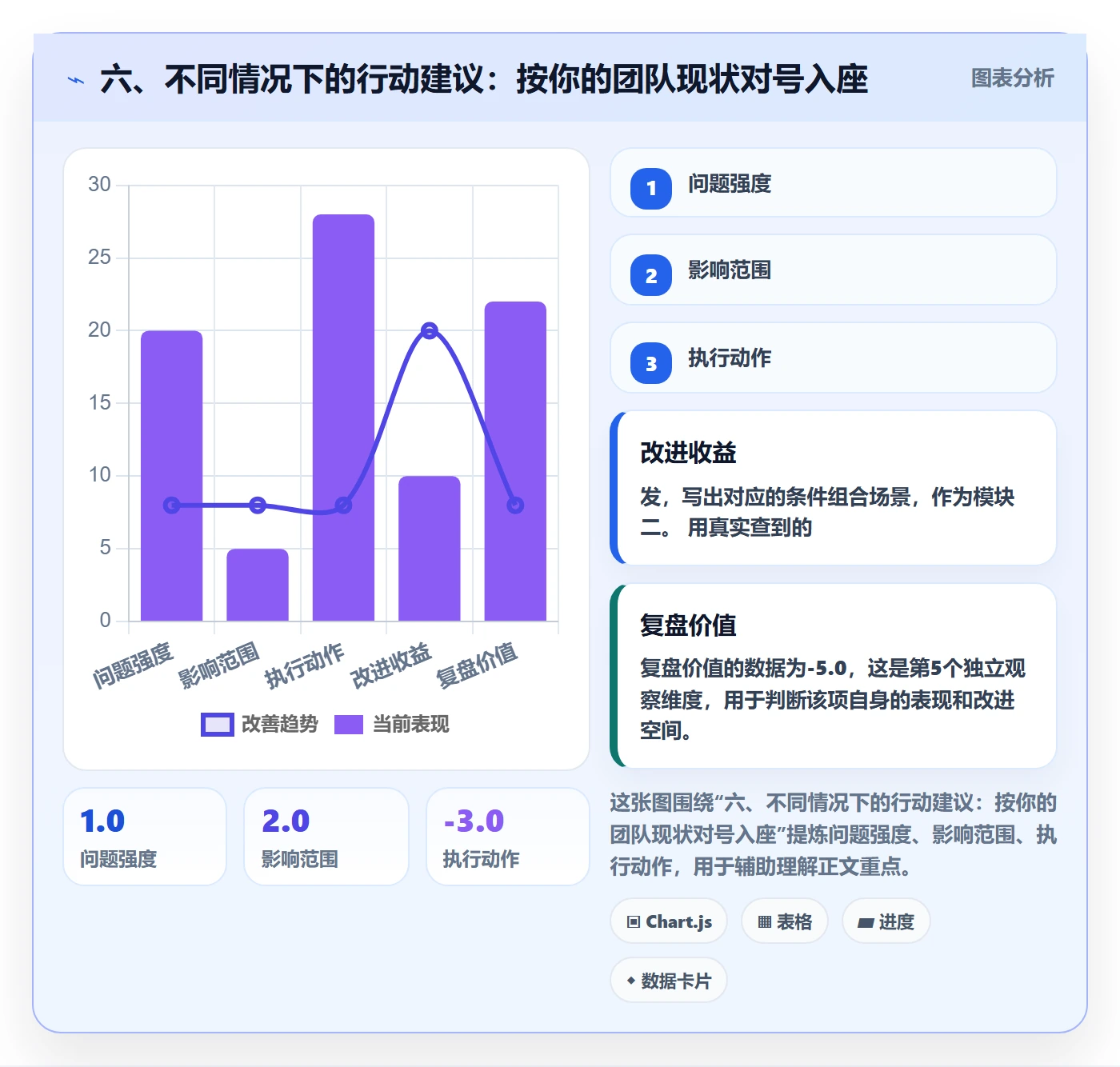Click the 问题强度 x-axis label under the chart
The width and height of the screenshot is (1120, 1067).
coord(133,665)
